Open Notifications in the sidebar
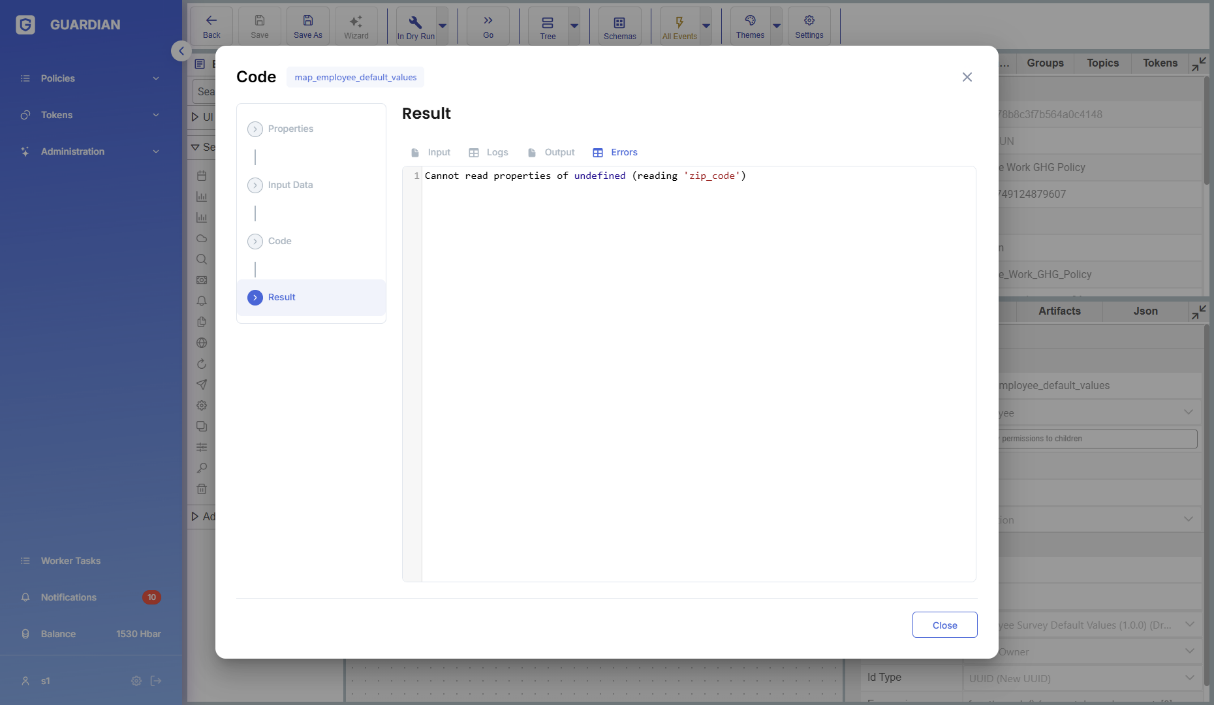The image size is (1214, 705). click(x=69, y=597)
